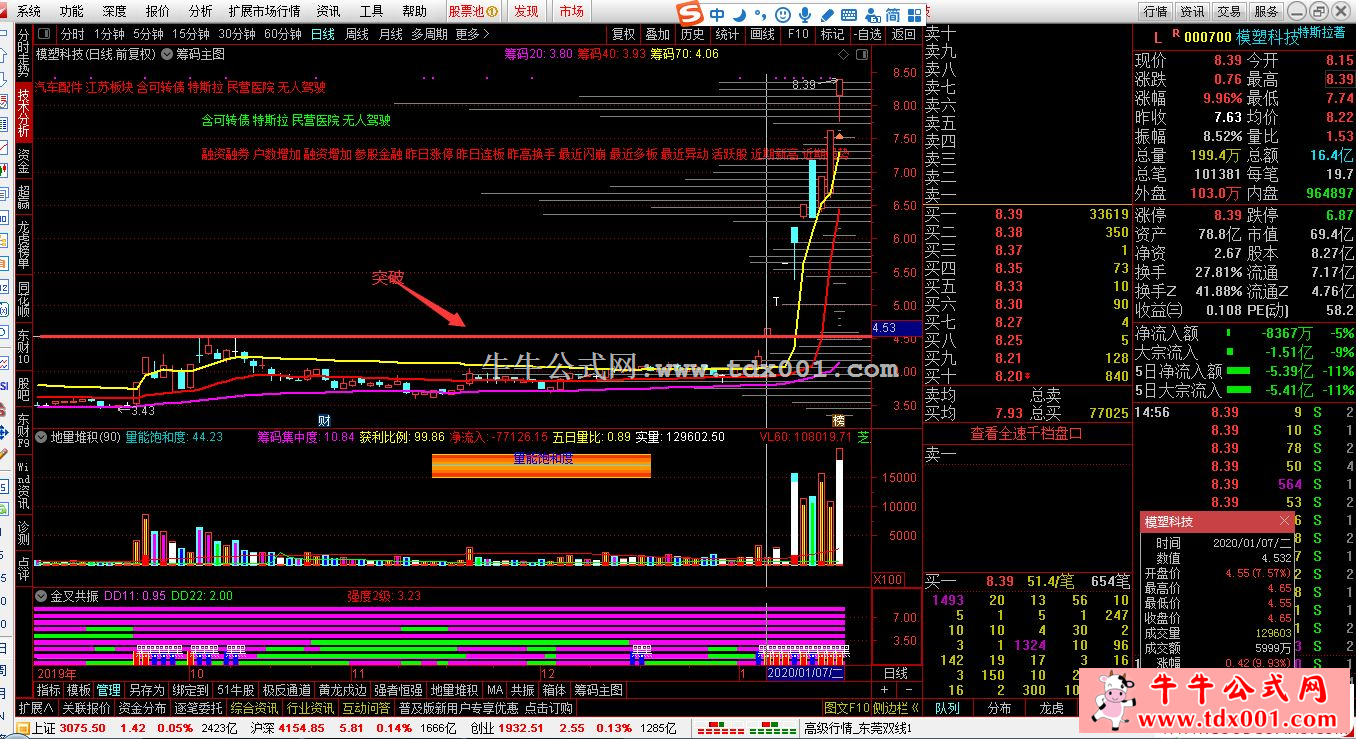Open the Sogou soft keyboard icon
This screenshot has height=739, width=1356.
[850, 15]
